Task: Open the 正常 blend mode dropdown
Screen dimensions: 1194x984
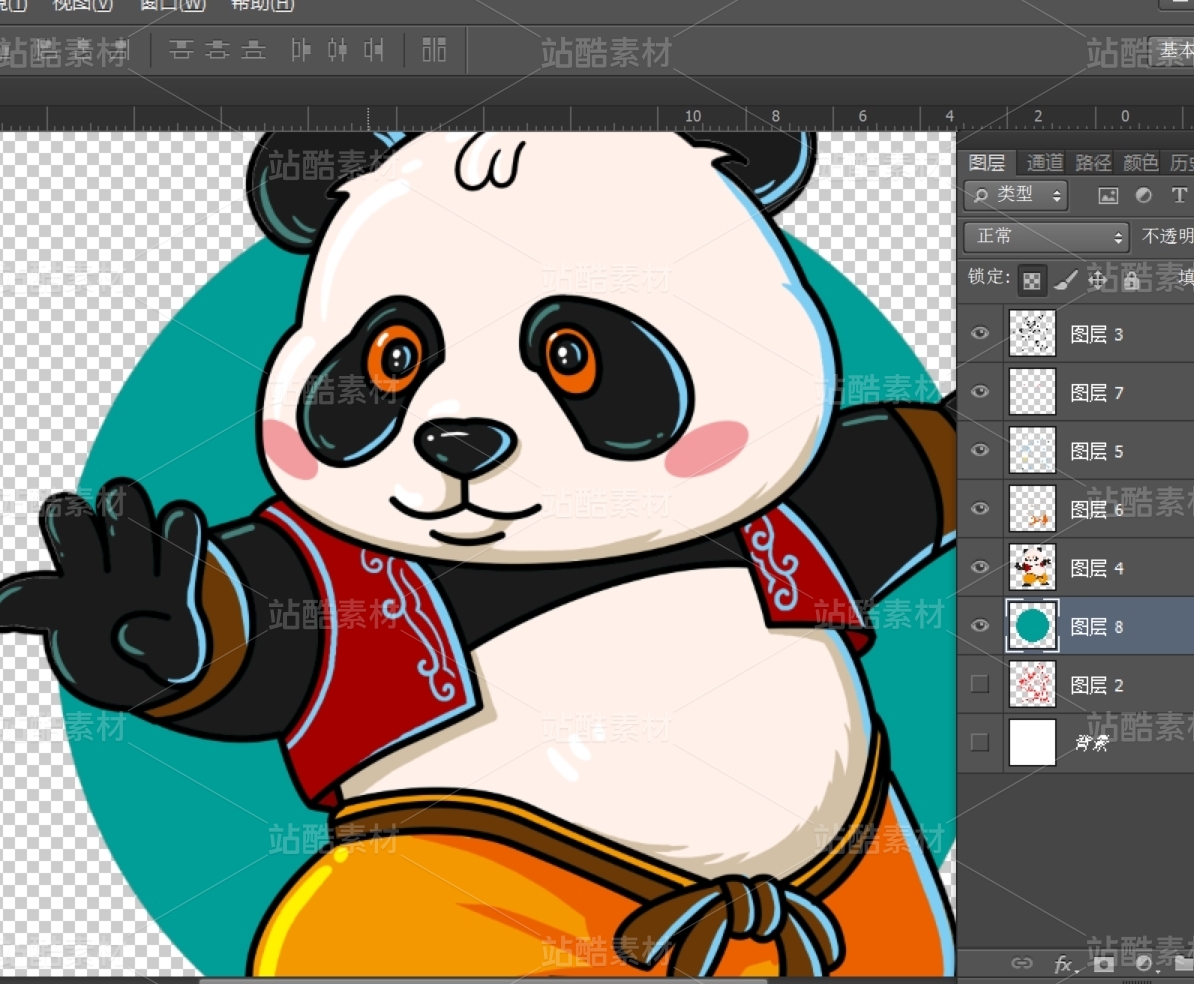Action: (1046, 236)
